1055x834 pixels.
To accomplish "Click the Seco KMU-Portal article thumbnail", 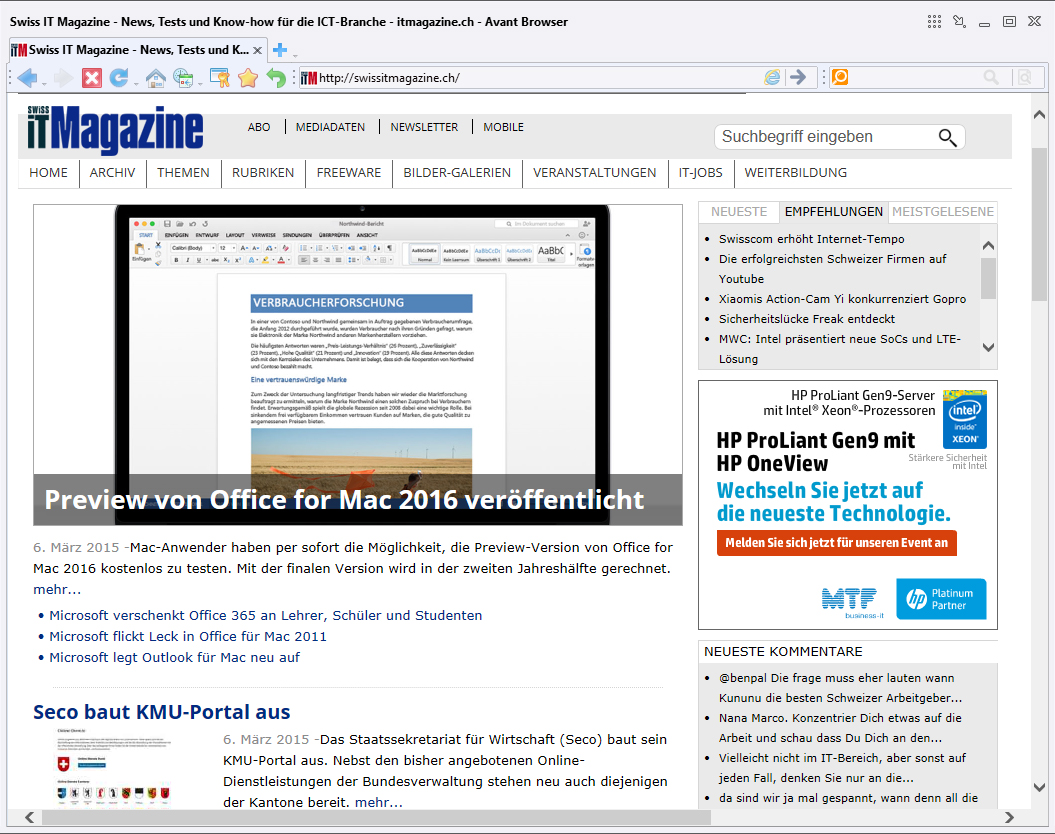I will click(114, 767).
